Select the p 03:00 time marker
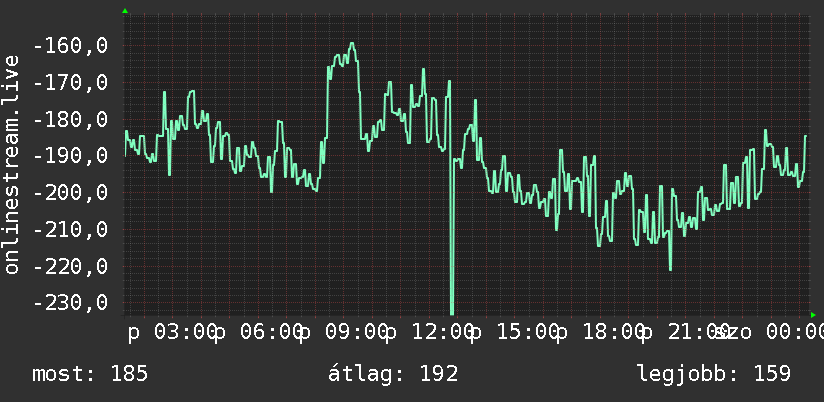This screenshot has width=824, height=402. click(172, 333)
